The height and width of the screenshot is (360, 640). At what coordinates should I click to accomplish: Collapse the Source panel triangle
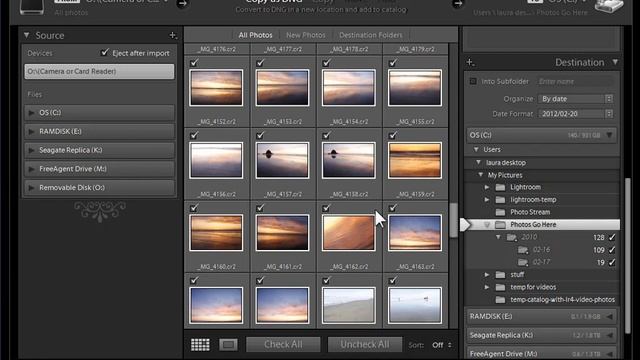point(27,36)
